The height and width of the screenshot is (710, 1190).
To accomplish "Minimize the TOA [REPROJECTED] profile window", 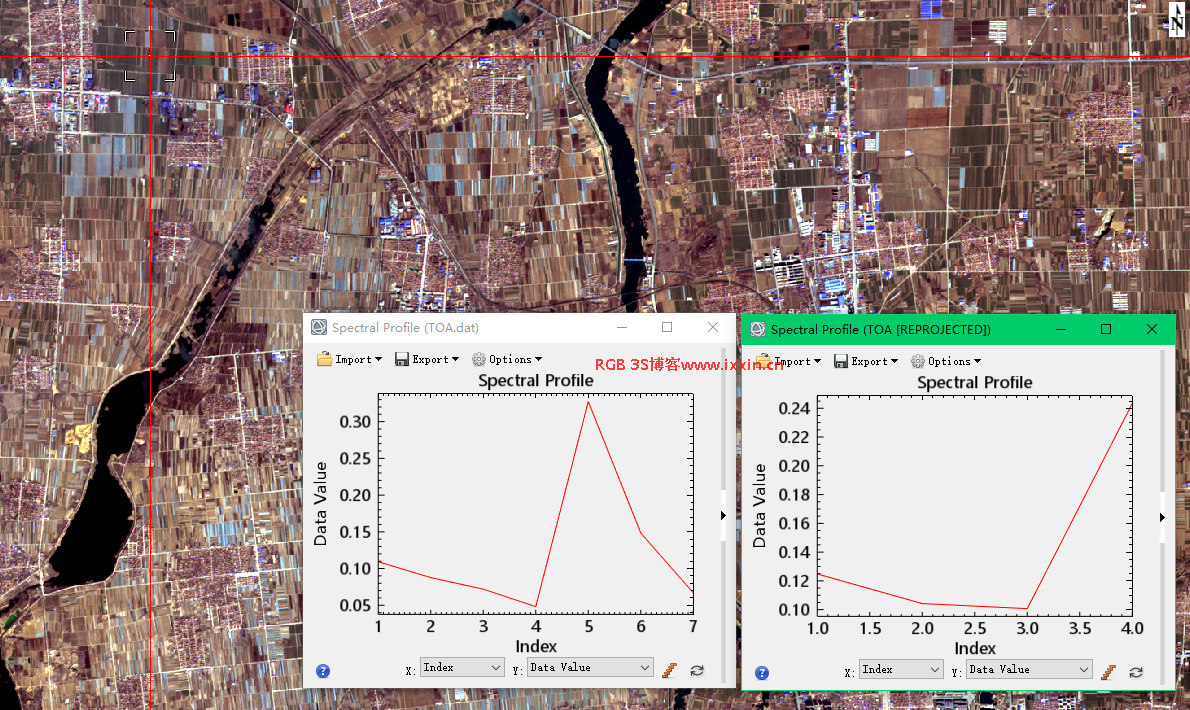I will coord(1061,329).
